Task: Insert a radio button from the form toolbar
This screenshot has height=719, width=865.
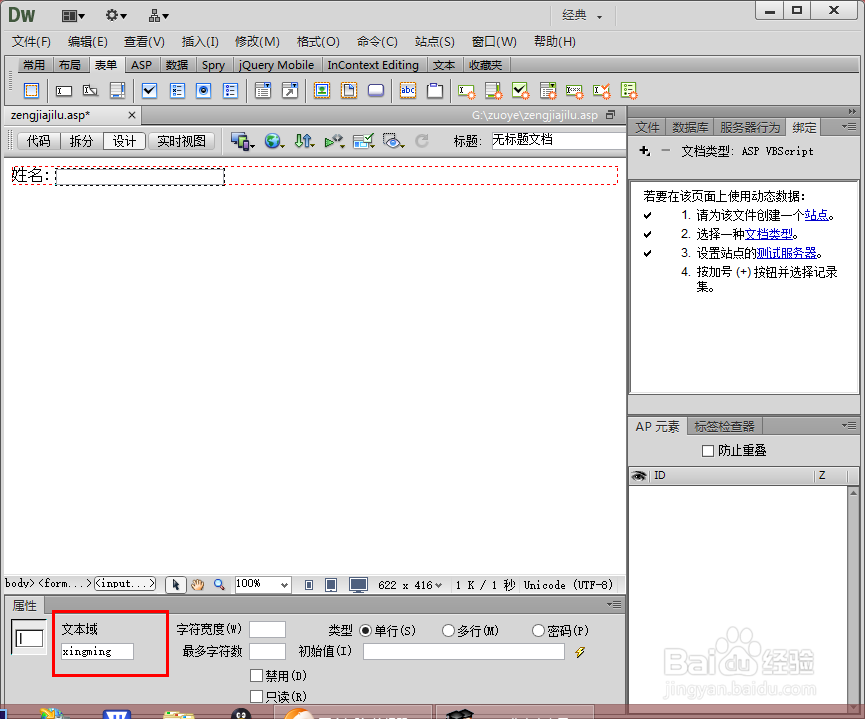Action: 204,90
